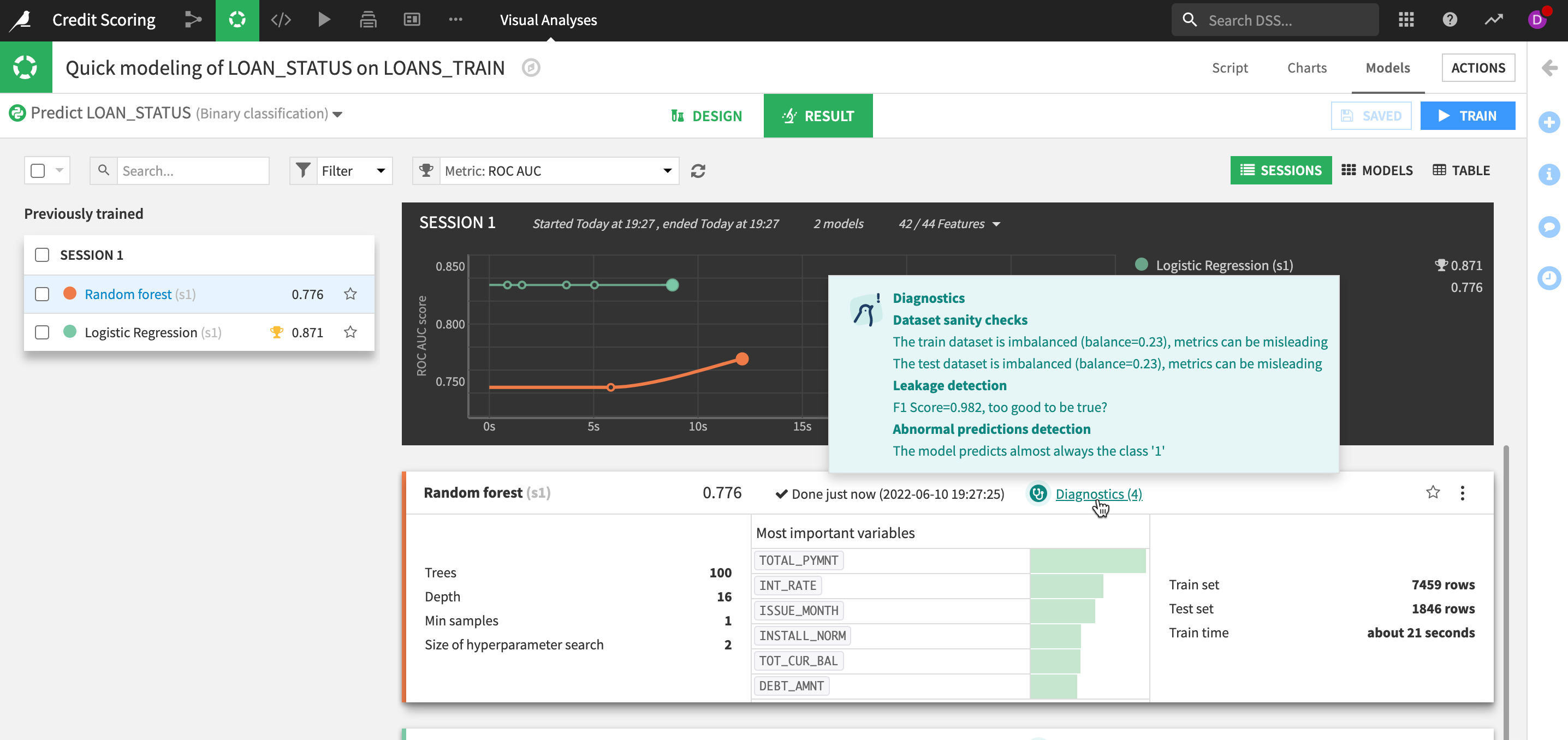
Task: Click the models Search input field
Action: [192, 171]
